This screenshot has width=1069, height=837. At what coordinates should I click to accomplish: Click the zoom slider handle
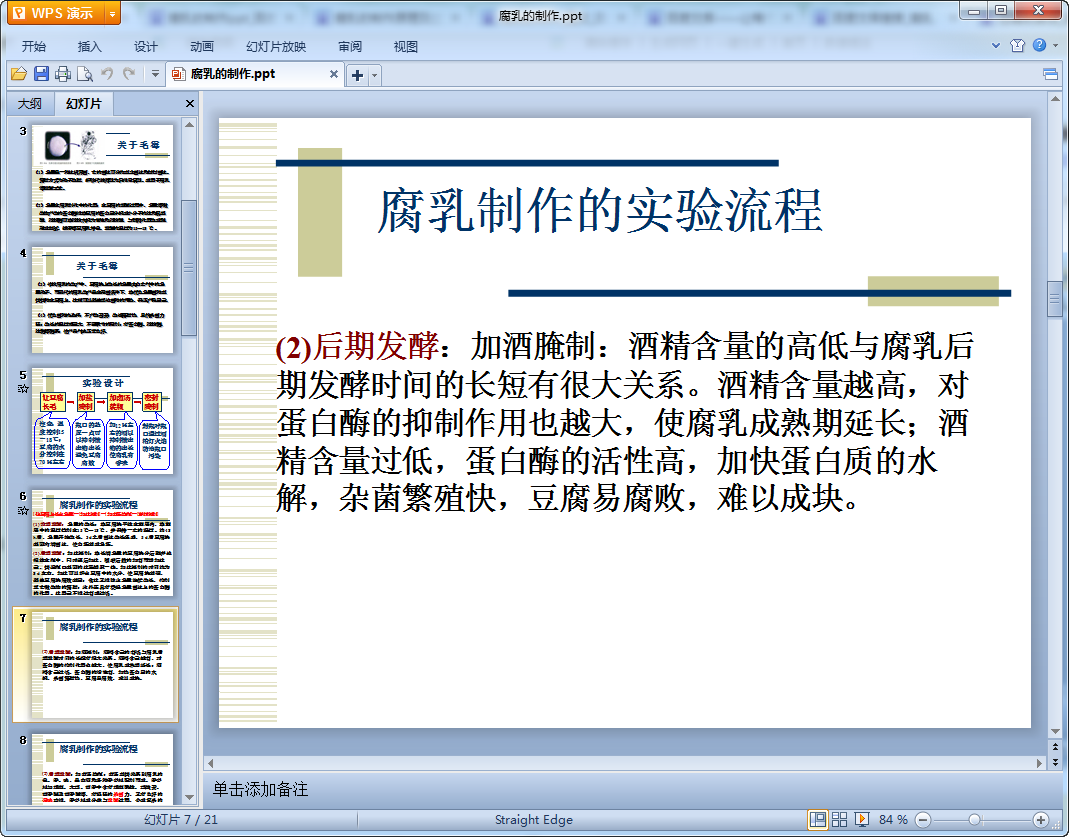tap(975, 820)
